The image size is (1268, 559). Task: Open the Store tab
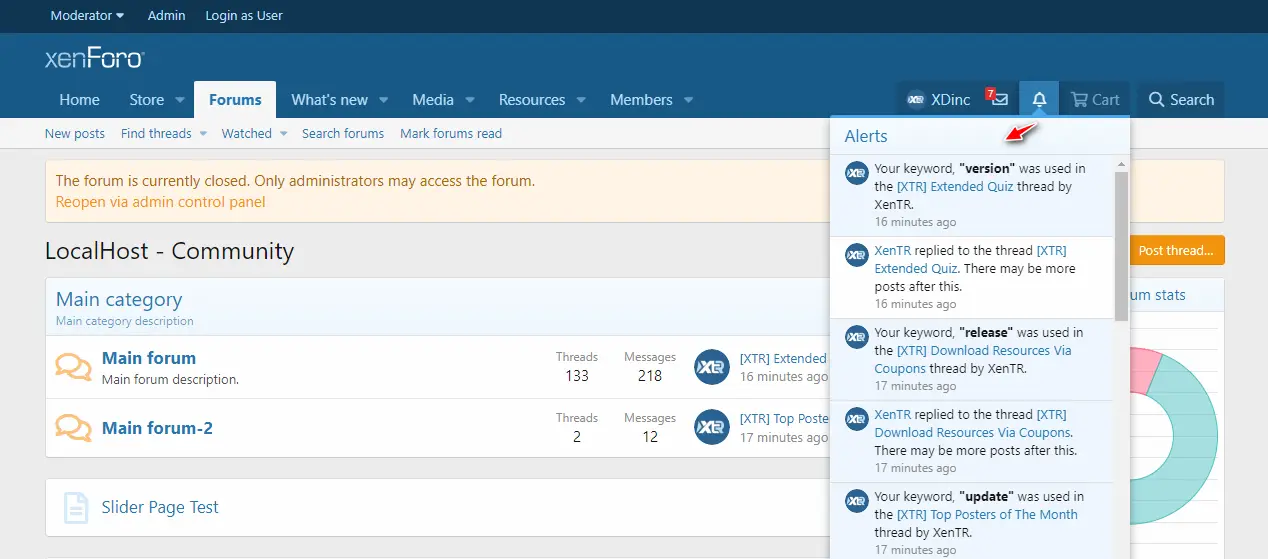click(x=147, y=99)
